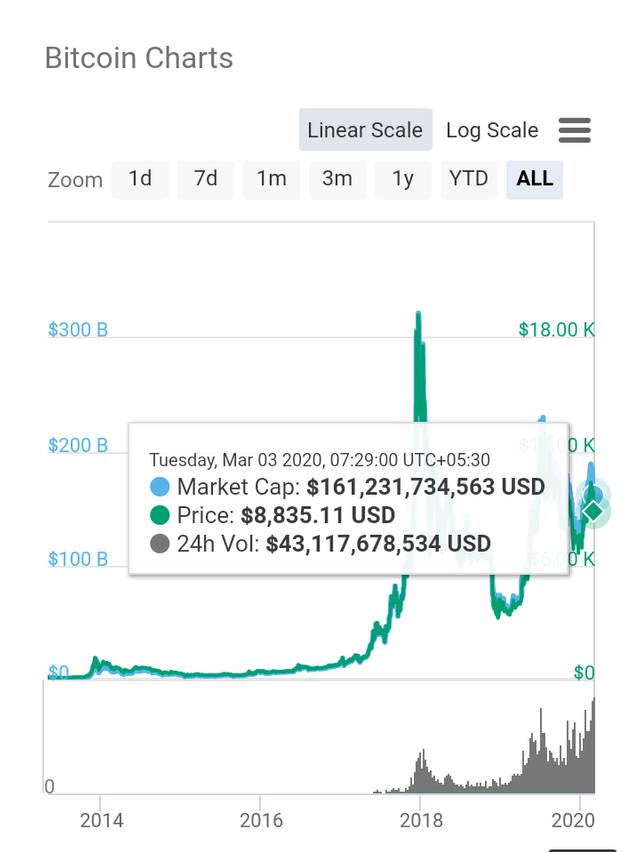This screenshot has width=640, height=852.
Task: Click the green price marker diamond
Action: [x=593, y=511]
